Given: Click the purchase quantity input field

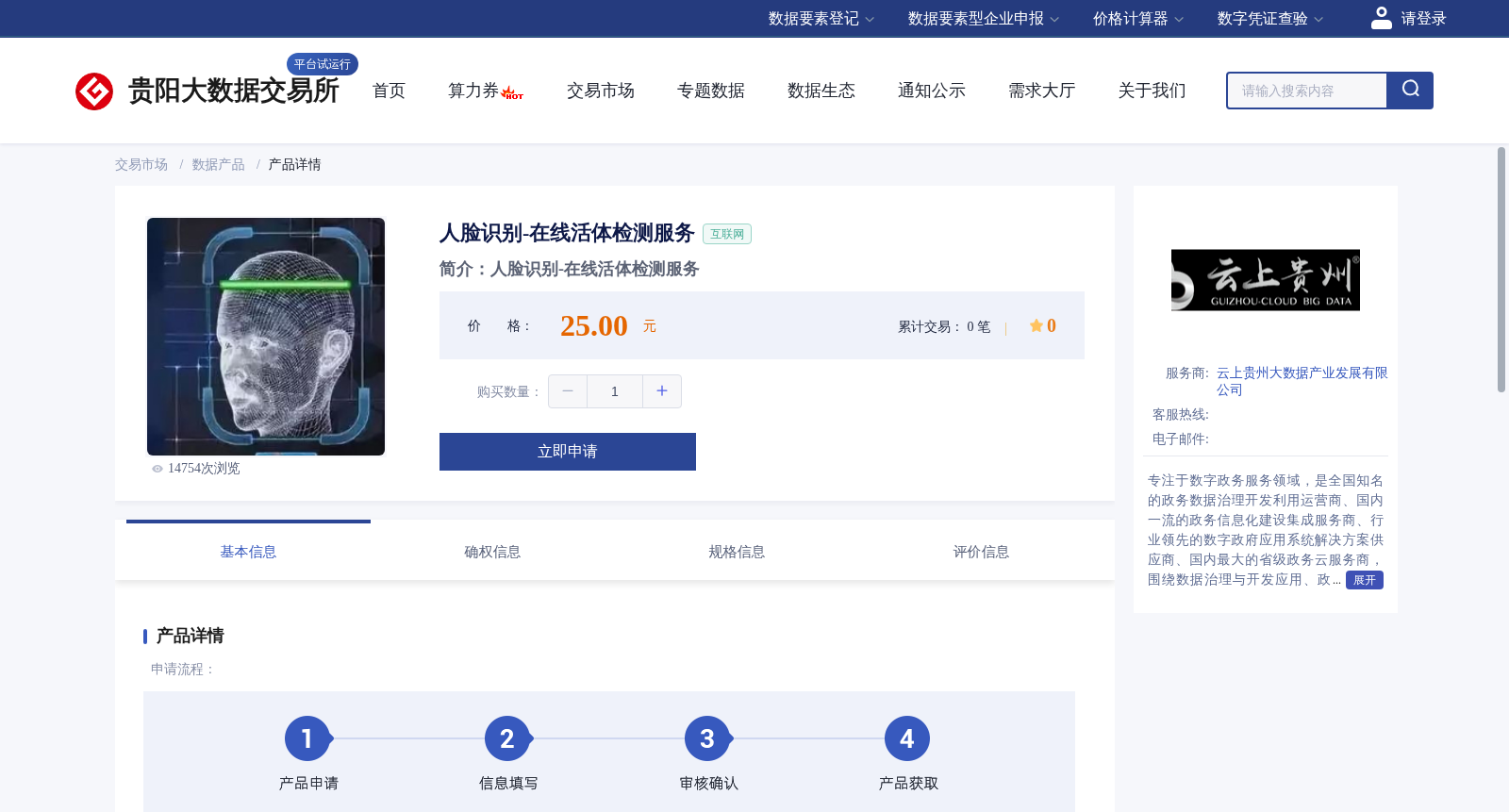Looking at the screenshot, I should tap(615, 391).
